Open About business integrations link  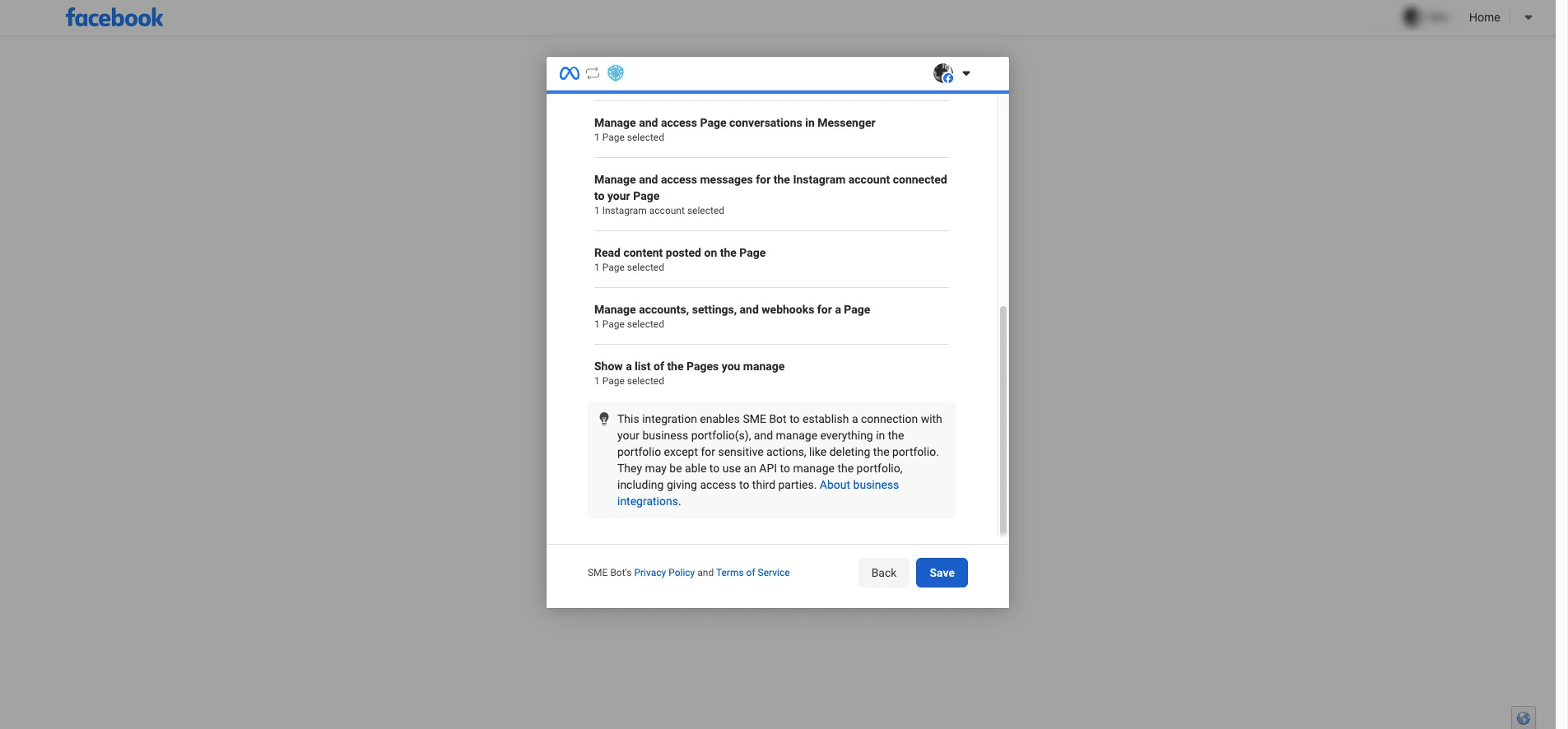click(x=758, y=493)
